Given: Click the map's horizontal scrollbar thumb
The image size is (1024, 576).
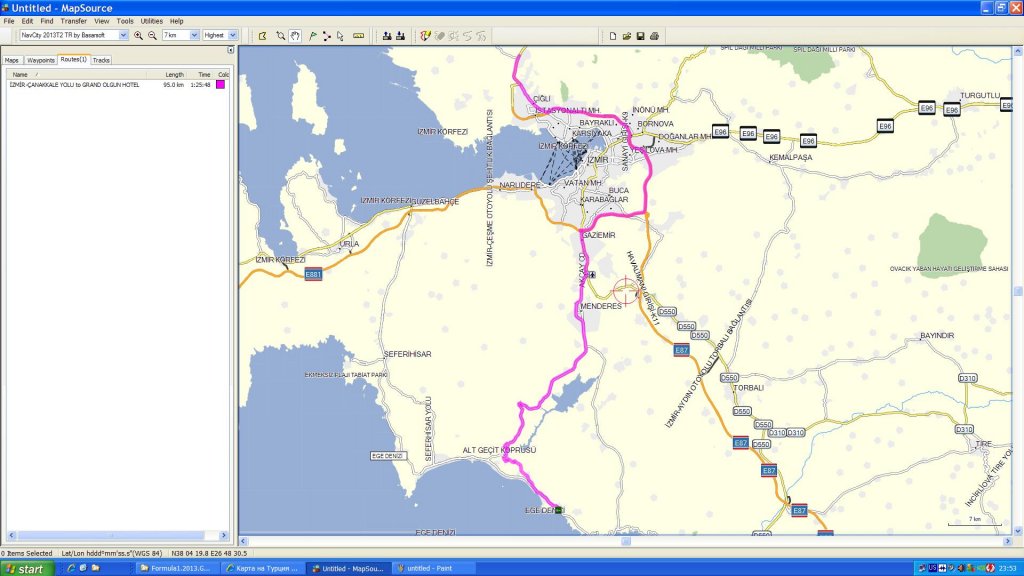Looking at the screenshot, I should (626, 541).
